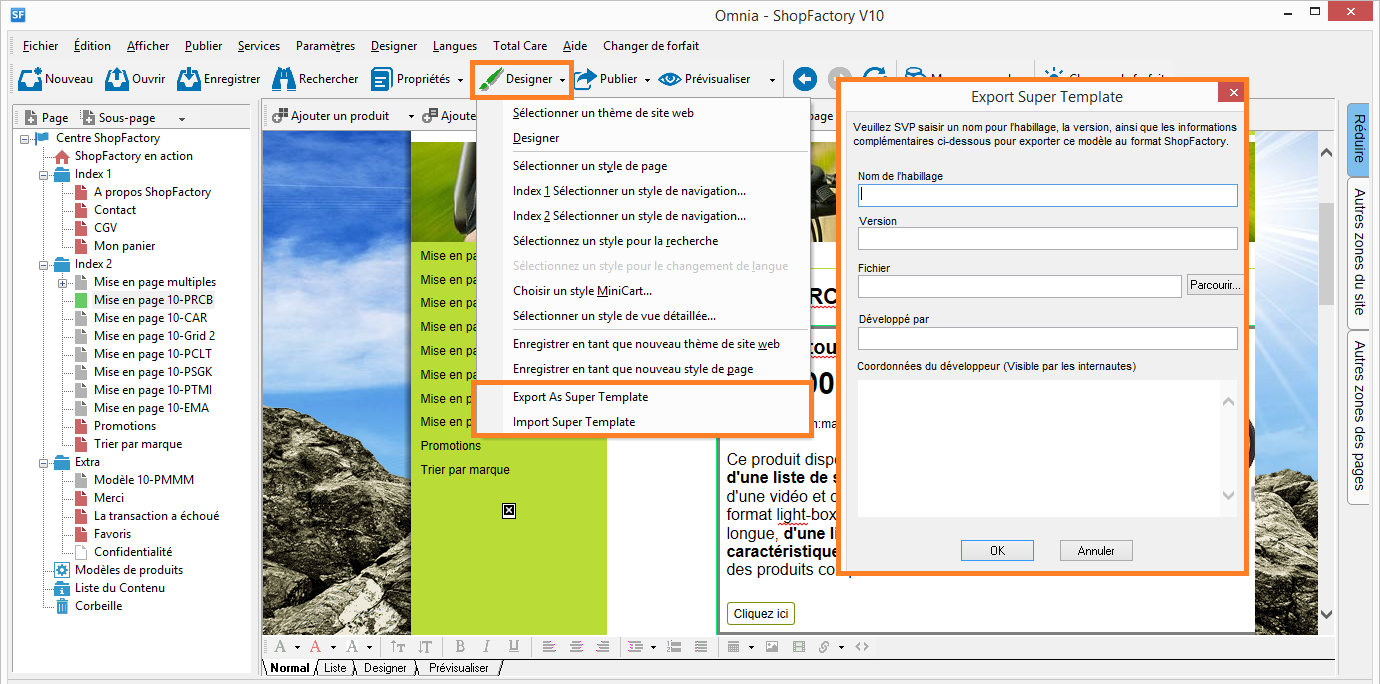Click the Nouveau toolbar icon
This screenshot has width=1380, height=684.
coord(30,79)
